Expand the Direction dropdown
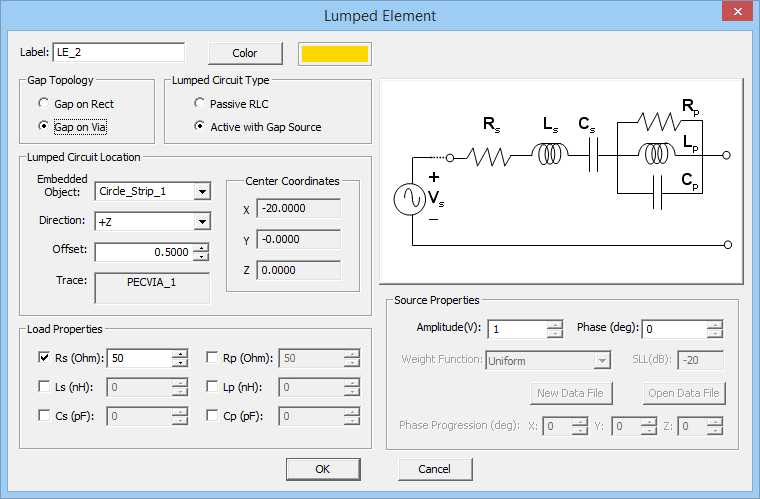Screen dimensions: 760x499 point(202,222)
